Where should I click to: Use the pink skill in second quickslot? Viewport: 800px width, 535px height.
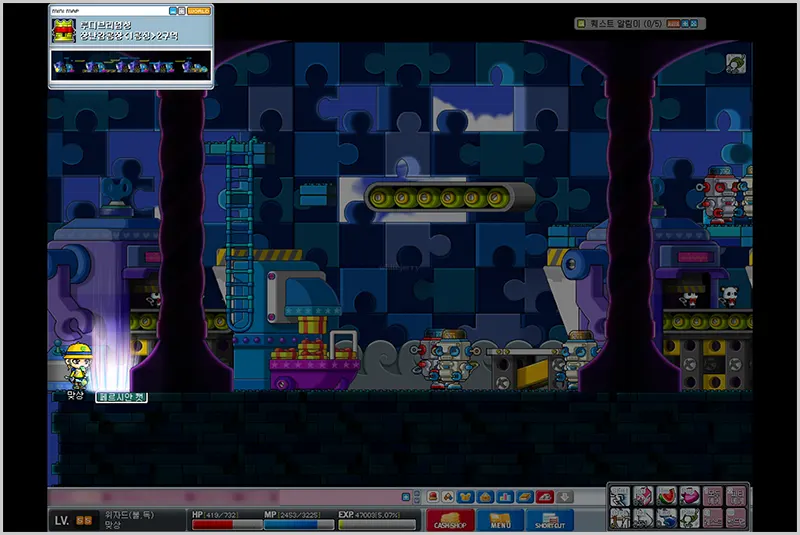coord(643,496)
